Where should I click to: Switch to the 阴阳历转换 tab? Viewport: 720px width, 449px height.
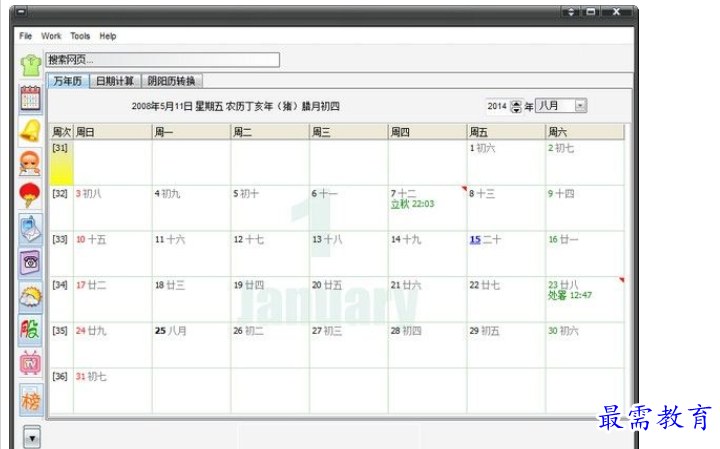(172, 81)
